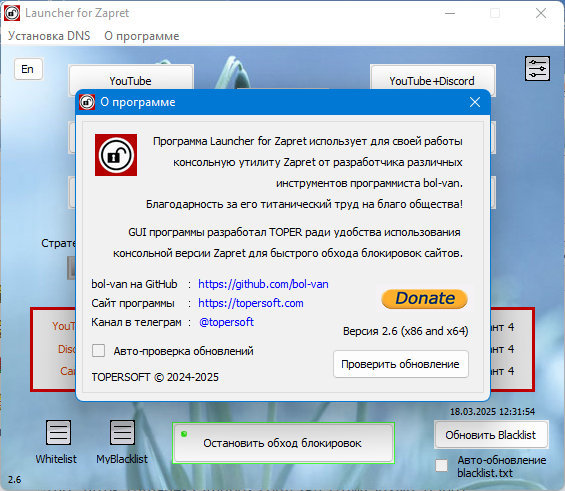Viewport: 565px width, 491px height.
Task: Open the MyBlacklist file icon
Action: [122, 433]
